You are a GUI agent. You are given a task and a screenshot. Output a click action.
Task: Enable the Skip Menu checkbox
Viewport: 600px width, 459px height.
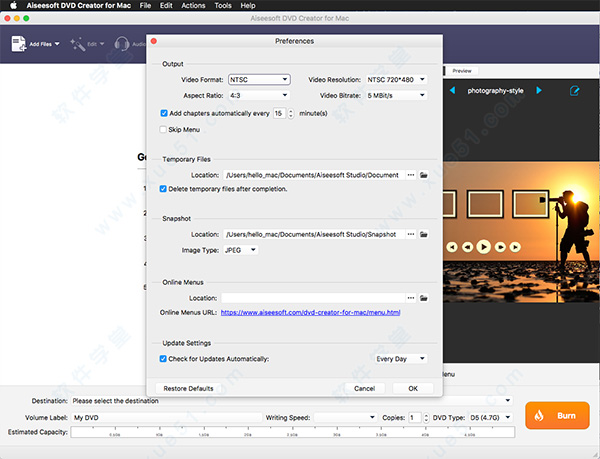[x=163, y=129]
